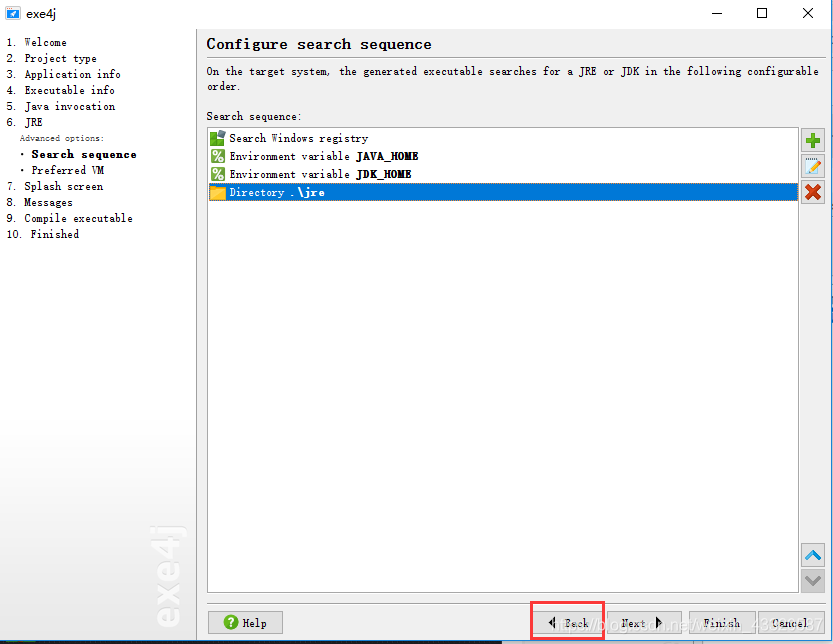The width and height of the screenshot is (833, 644).
Task: Open the Help button
Action: click(x=245, y=623)
